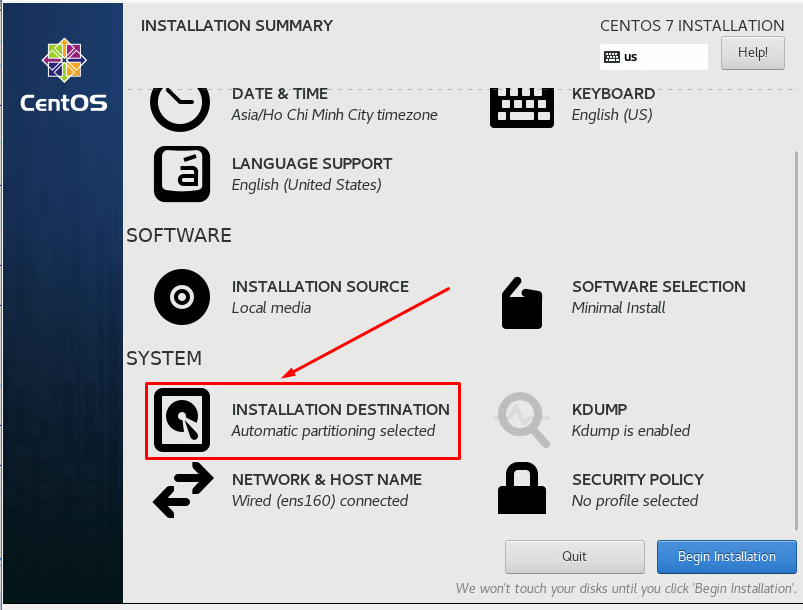Click the Keyboard layout icon
Screen dimensions: 803x610
[x=521, y=108]
